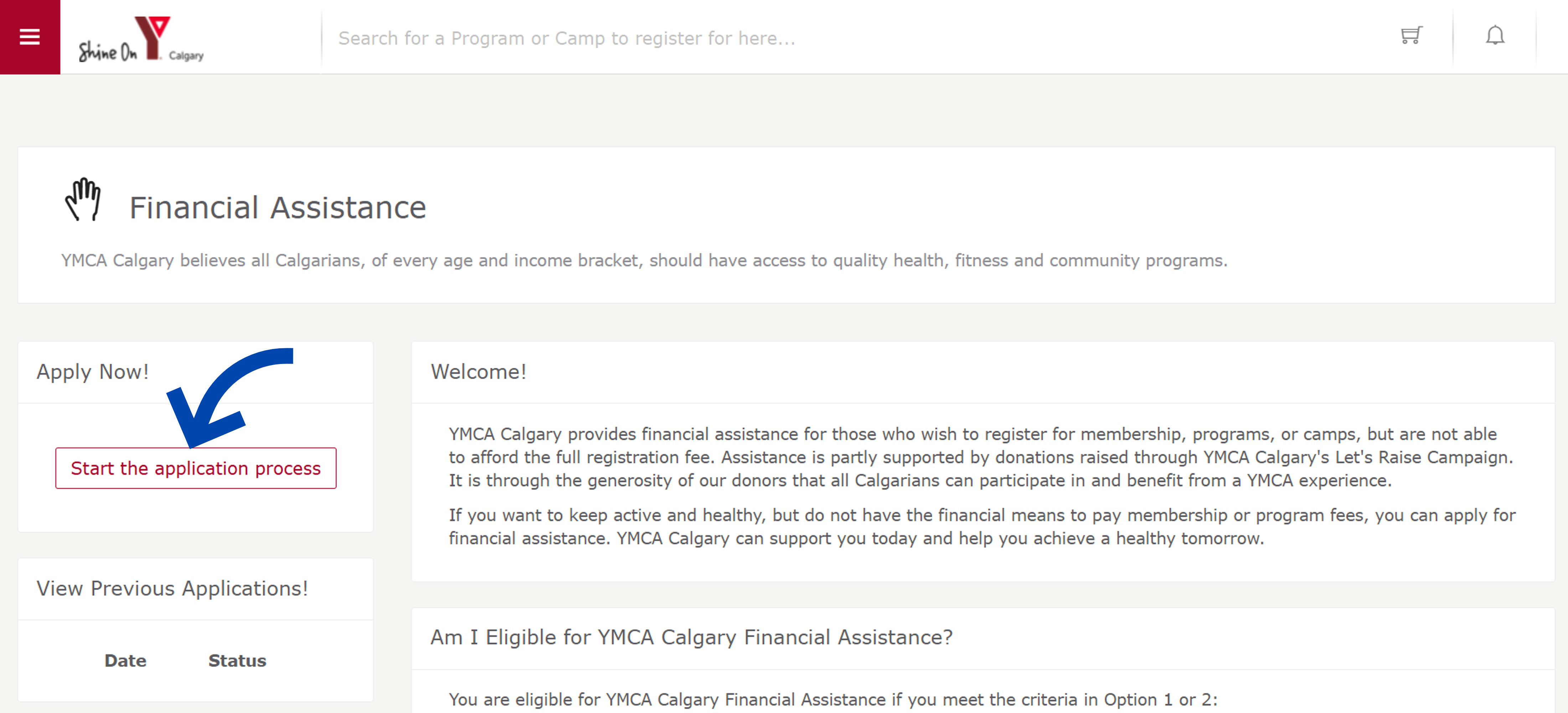Screen dimensions: 1568x713
Task: Click the Am I Eligible panel heading
Action: click(691, 637)
